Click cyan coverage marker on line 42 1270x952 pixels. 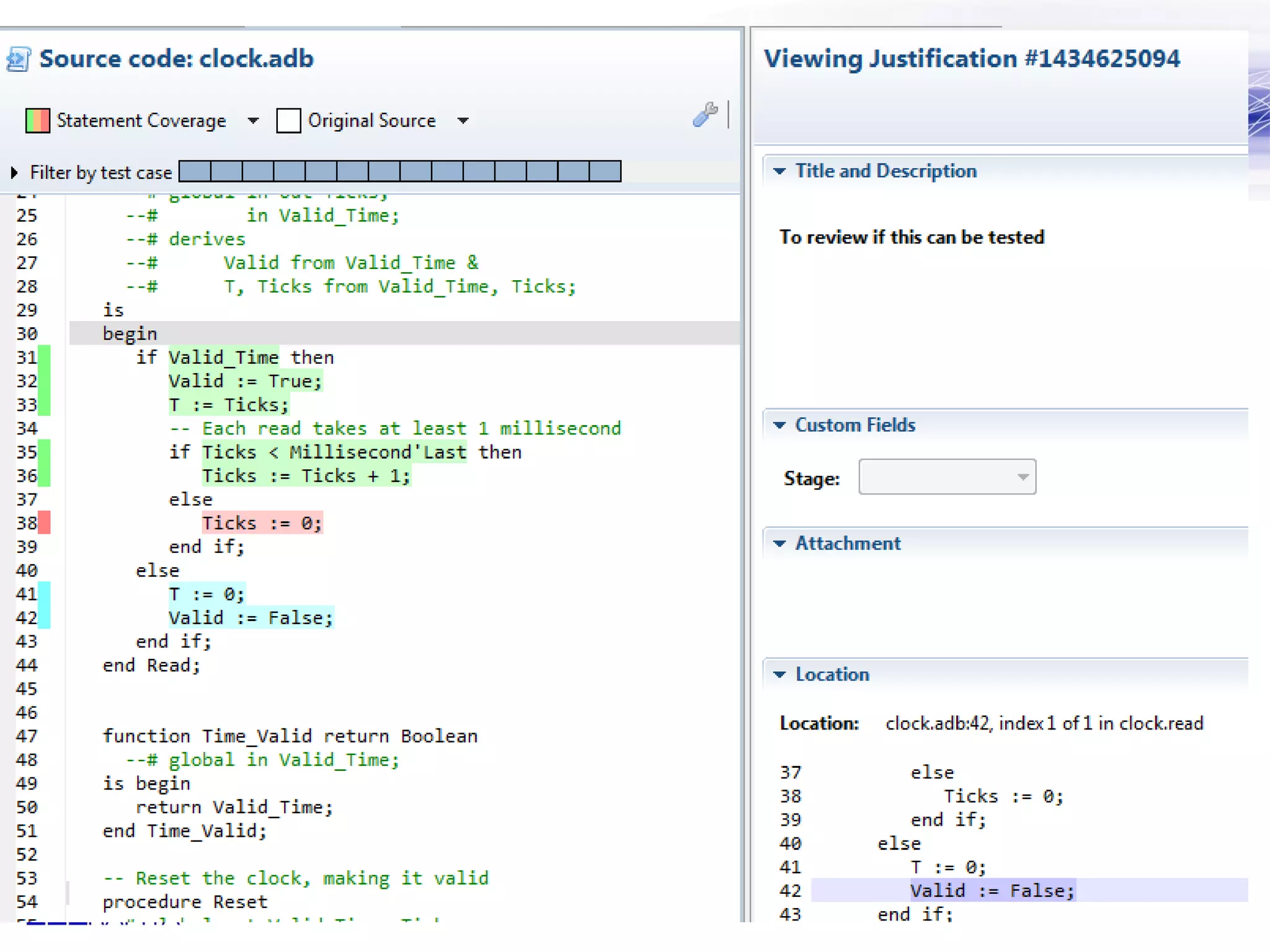[44, 618]
